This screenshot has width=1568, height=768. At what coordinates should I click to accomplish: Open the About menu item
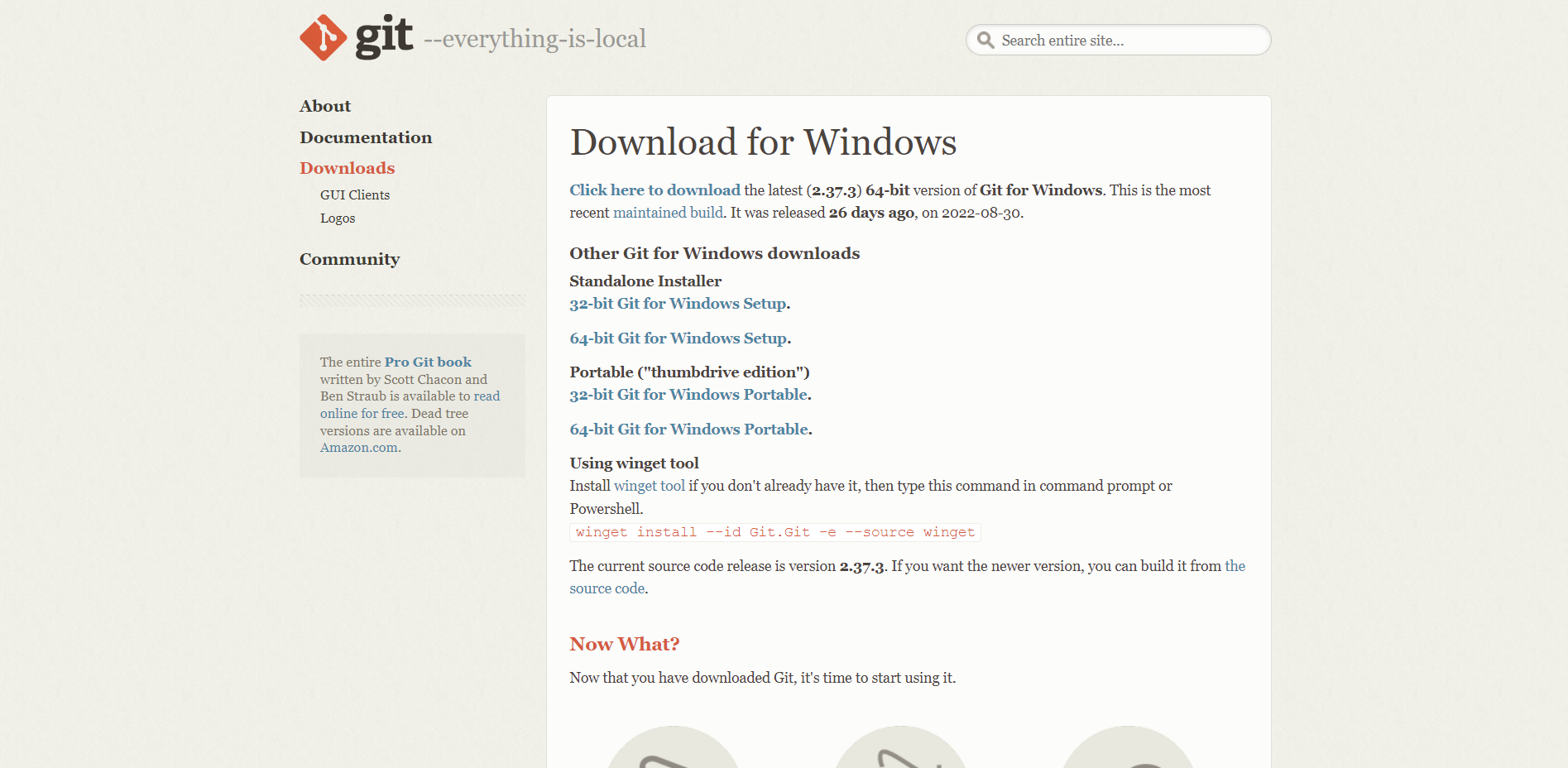(x=325, y=106)
